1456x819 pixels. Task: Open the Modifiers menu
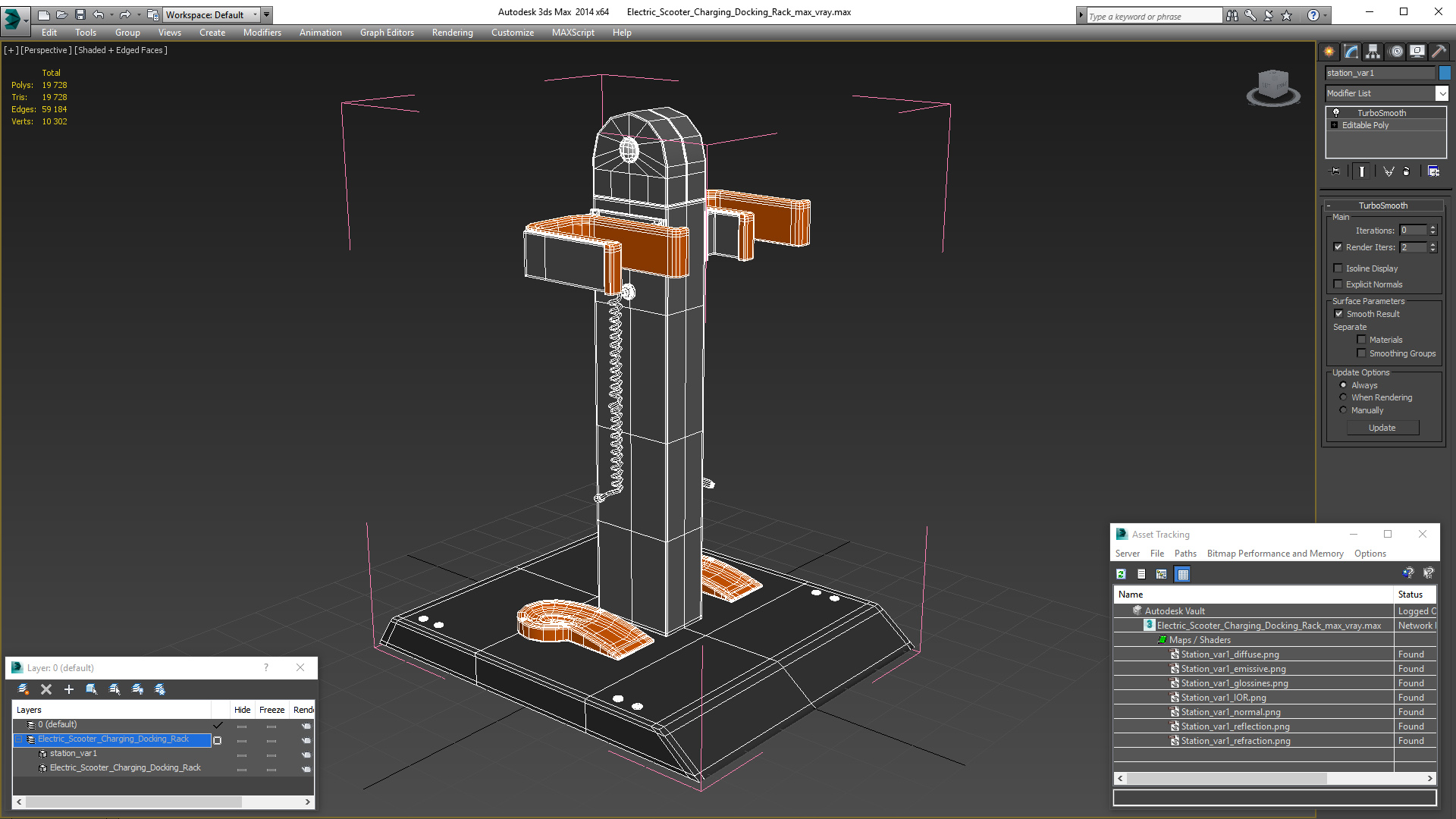pyautogui.click(x=262, y=33)
